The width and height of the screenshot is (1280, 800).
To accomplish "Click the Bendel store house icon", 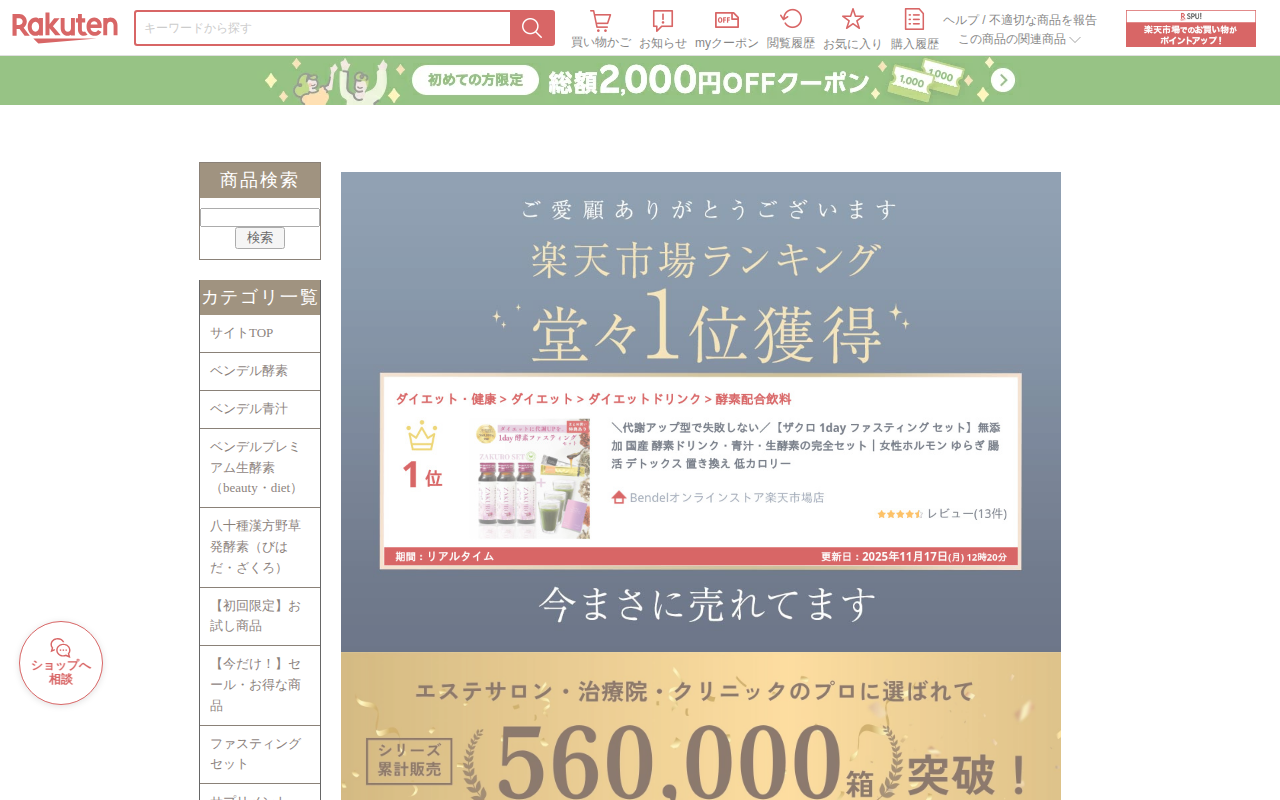I will point(619,497).
